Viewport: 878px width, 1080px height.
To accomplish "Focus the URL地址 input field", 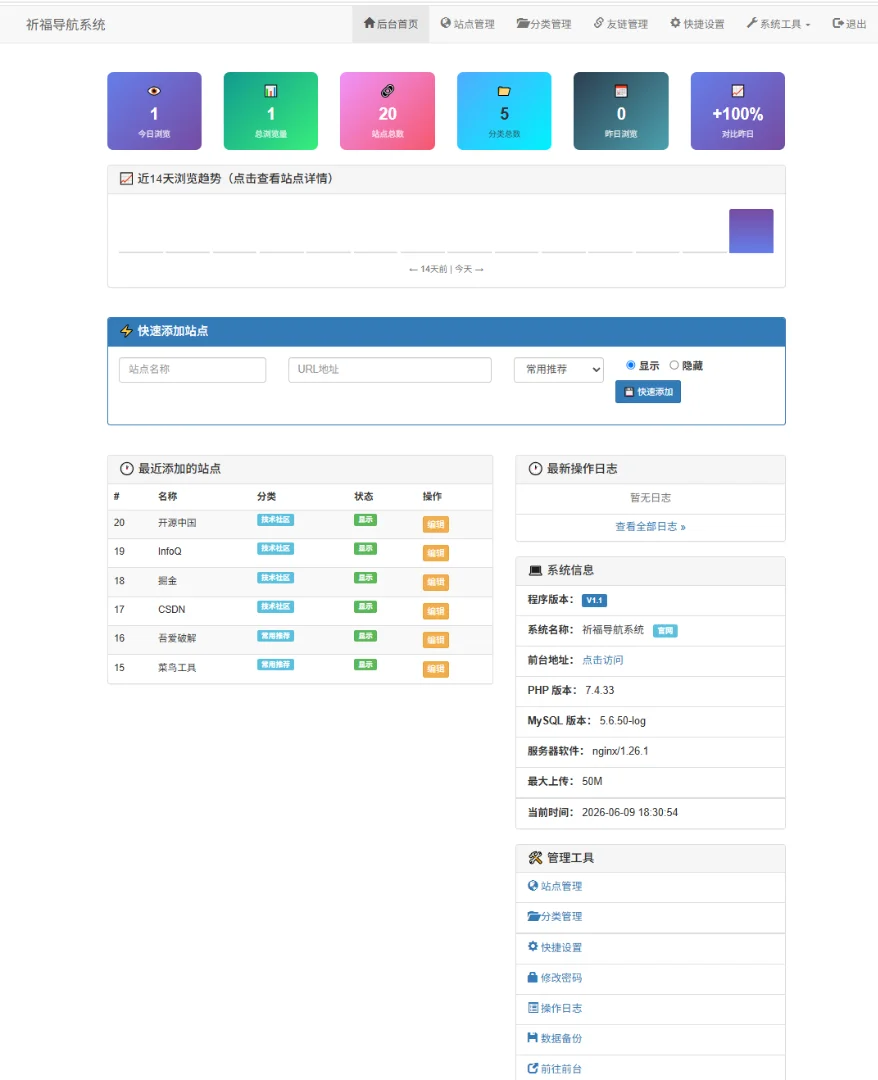I will 390,370.
